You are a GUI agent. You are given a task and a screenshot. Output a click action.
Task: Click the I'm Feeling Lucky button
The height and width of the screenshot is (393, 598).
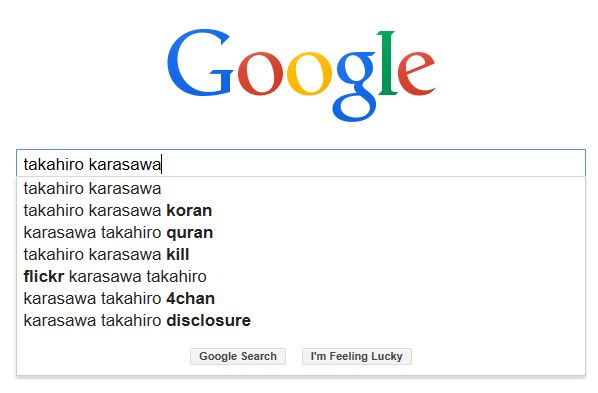pos(357,356)
